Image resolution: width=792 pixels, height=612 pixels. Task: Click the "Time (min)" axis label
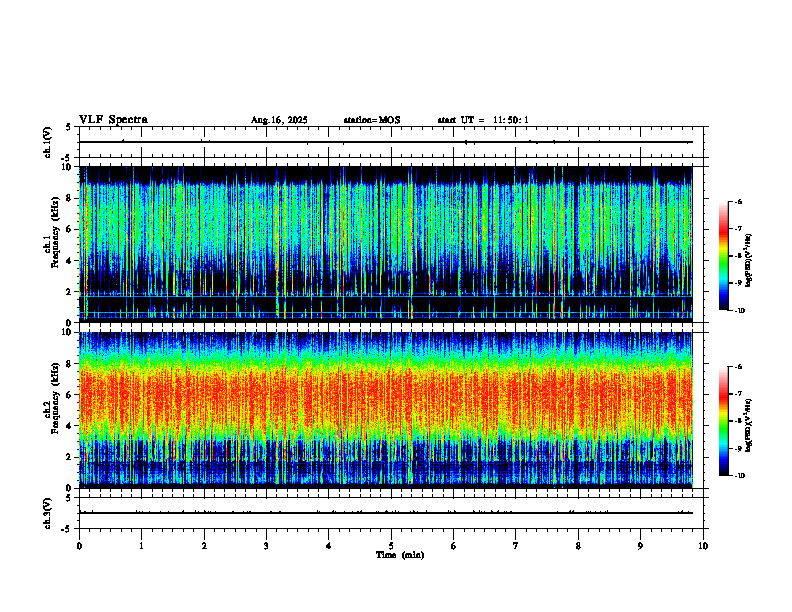[x=400, y=555]
